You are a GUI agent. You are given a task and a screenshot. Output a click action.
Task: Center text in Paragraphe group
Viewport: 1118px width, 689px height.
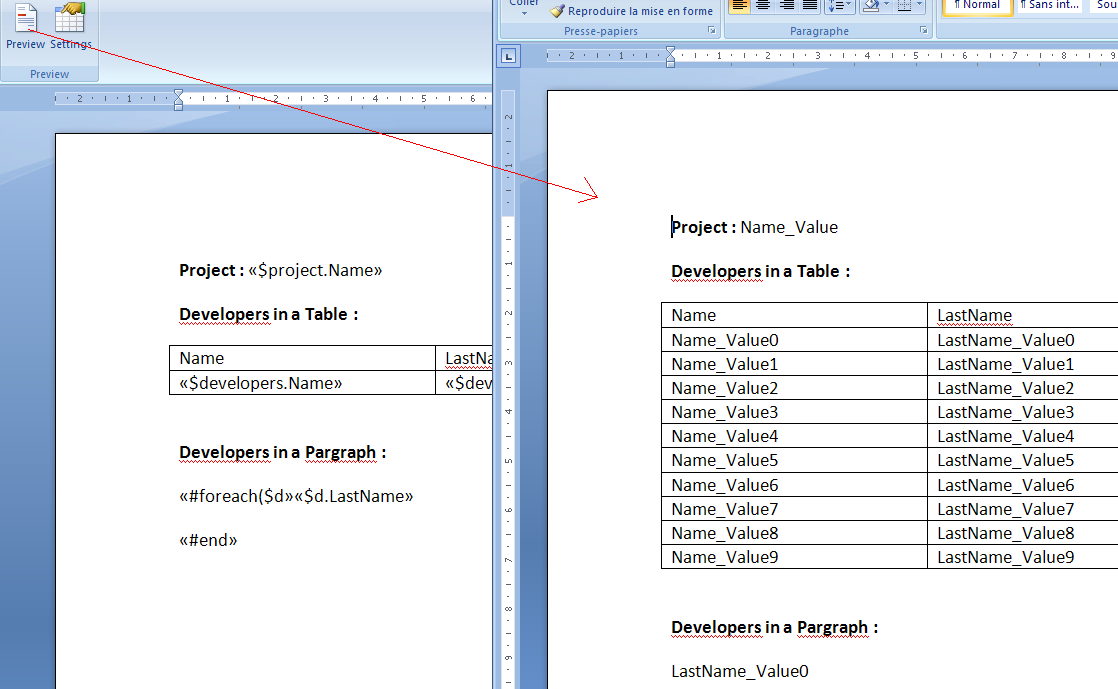pyautogui.click(x=763, y=6)
